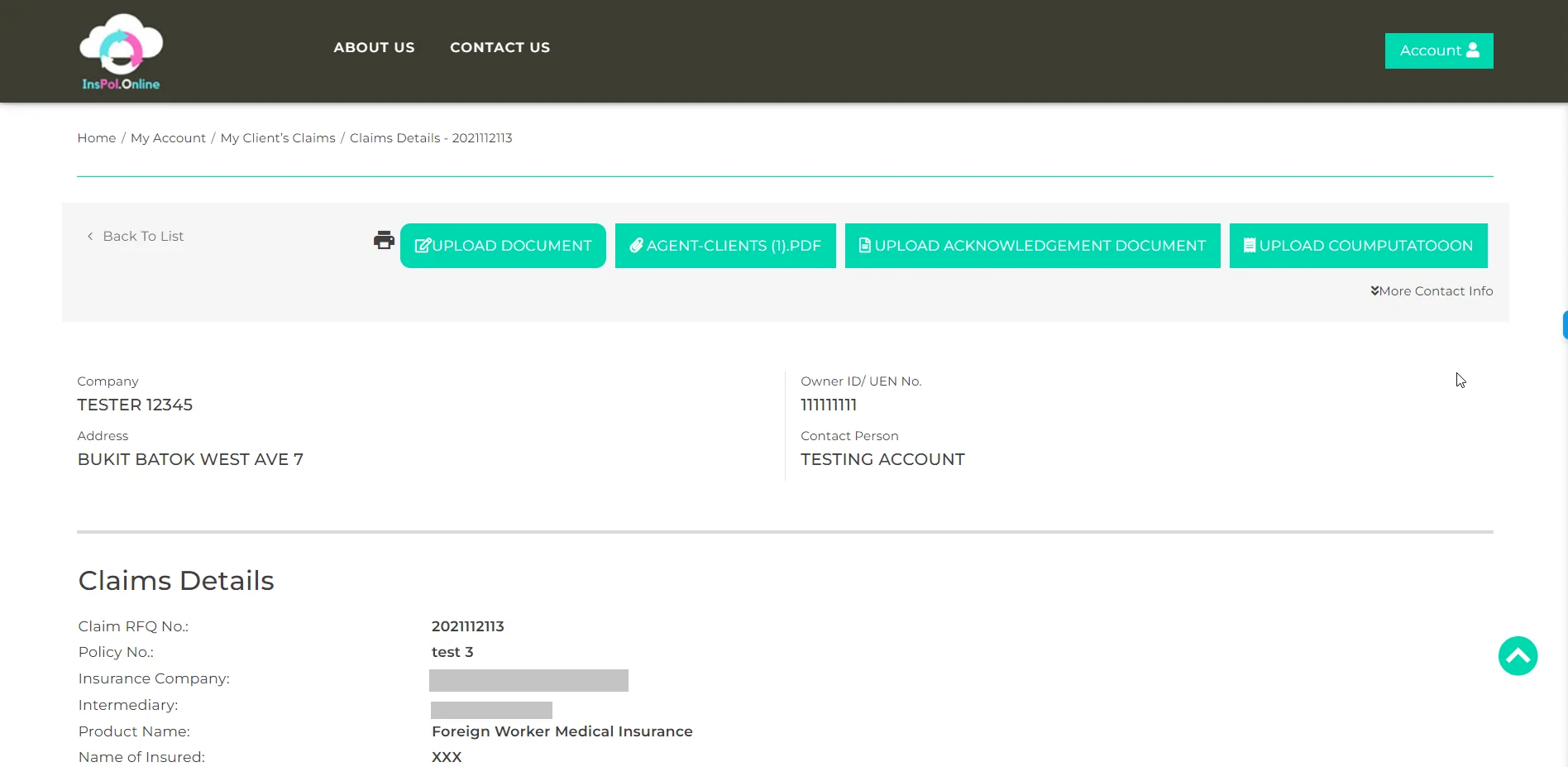Select address BUKIT BATOK WEST AVE 7
The image size is (1568, 767).
[190, 459]
